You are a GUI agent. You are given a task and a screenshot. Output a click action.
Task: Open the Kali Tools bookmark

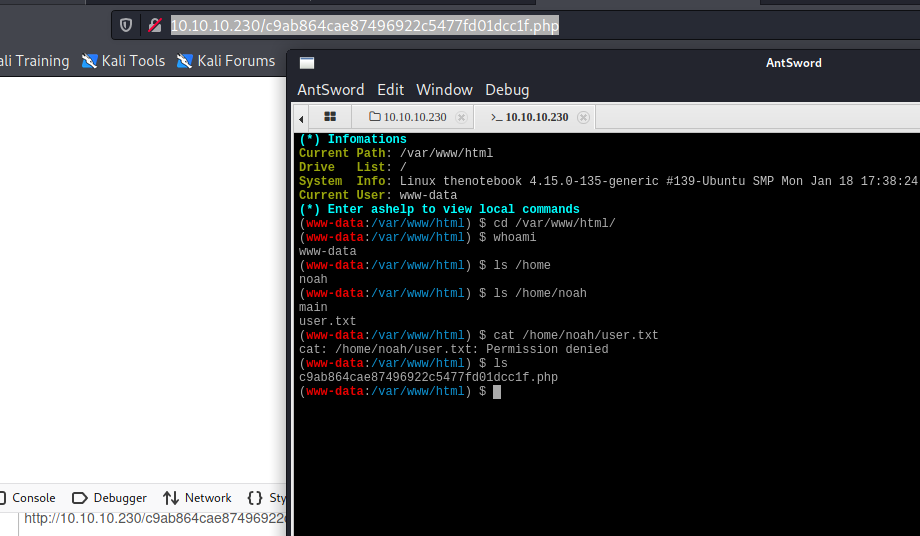(124, 61)
